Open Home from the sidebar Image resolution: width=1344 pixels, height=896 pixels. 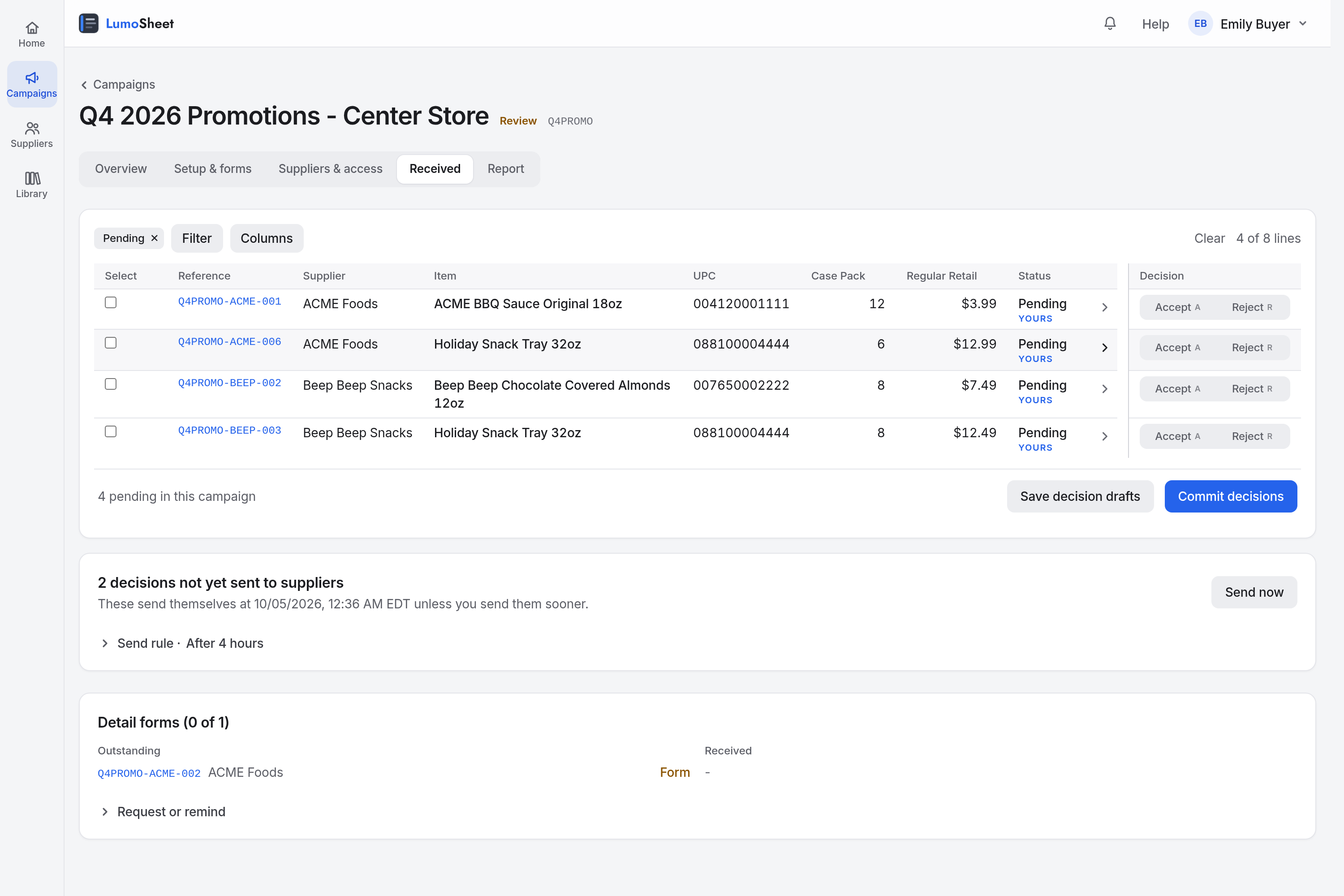tap(31, 34)
